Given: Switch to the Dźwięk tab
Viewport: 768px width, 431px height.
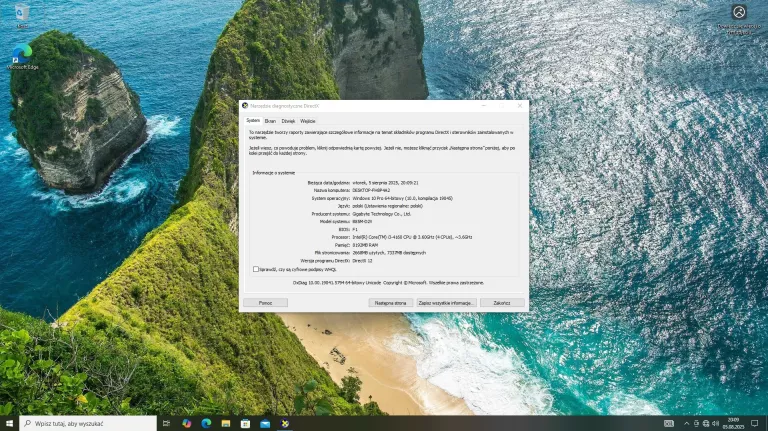Looking at the screenshot, I should [x=288, y=120].
